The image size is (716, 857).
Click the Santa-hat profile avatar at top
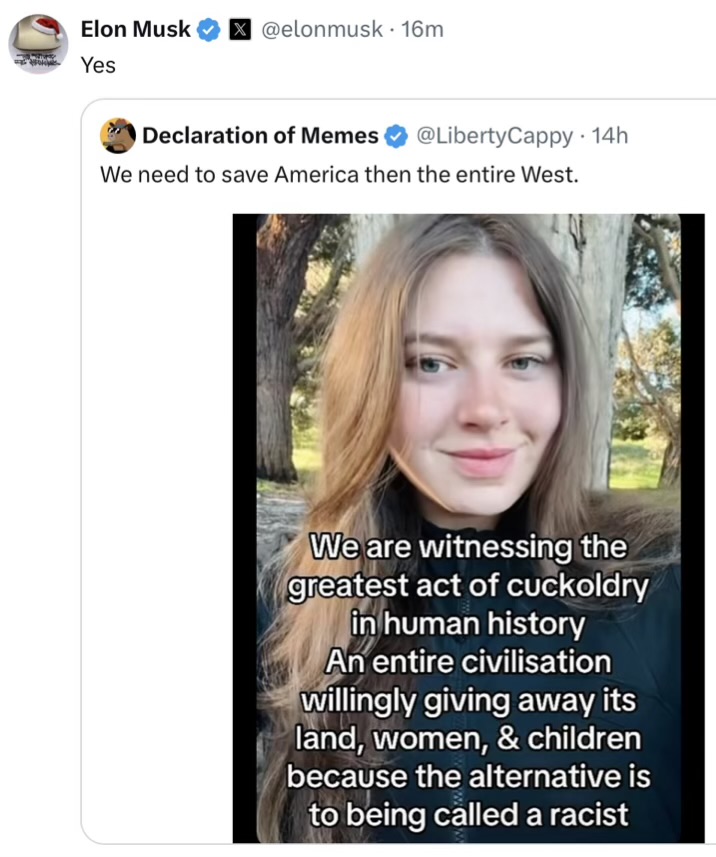[38, 44]
